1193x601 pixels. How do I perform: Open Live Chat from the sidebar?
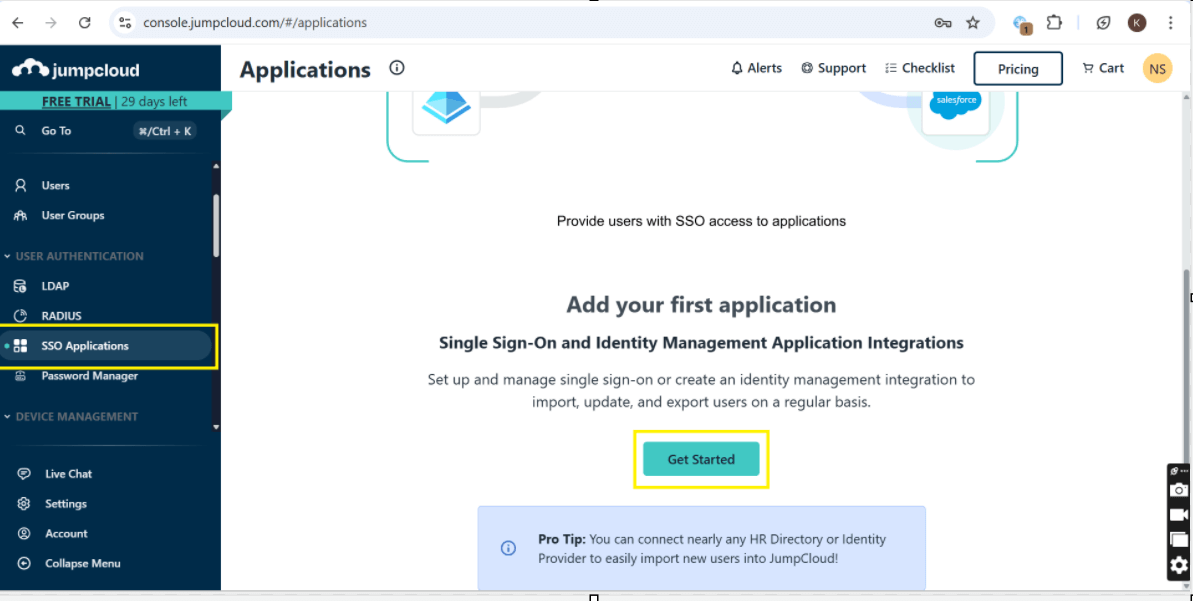[x=68, y=473]
